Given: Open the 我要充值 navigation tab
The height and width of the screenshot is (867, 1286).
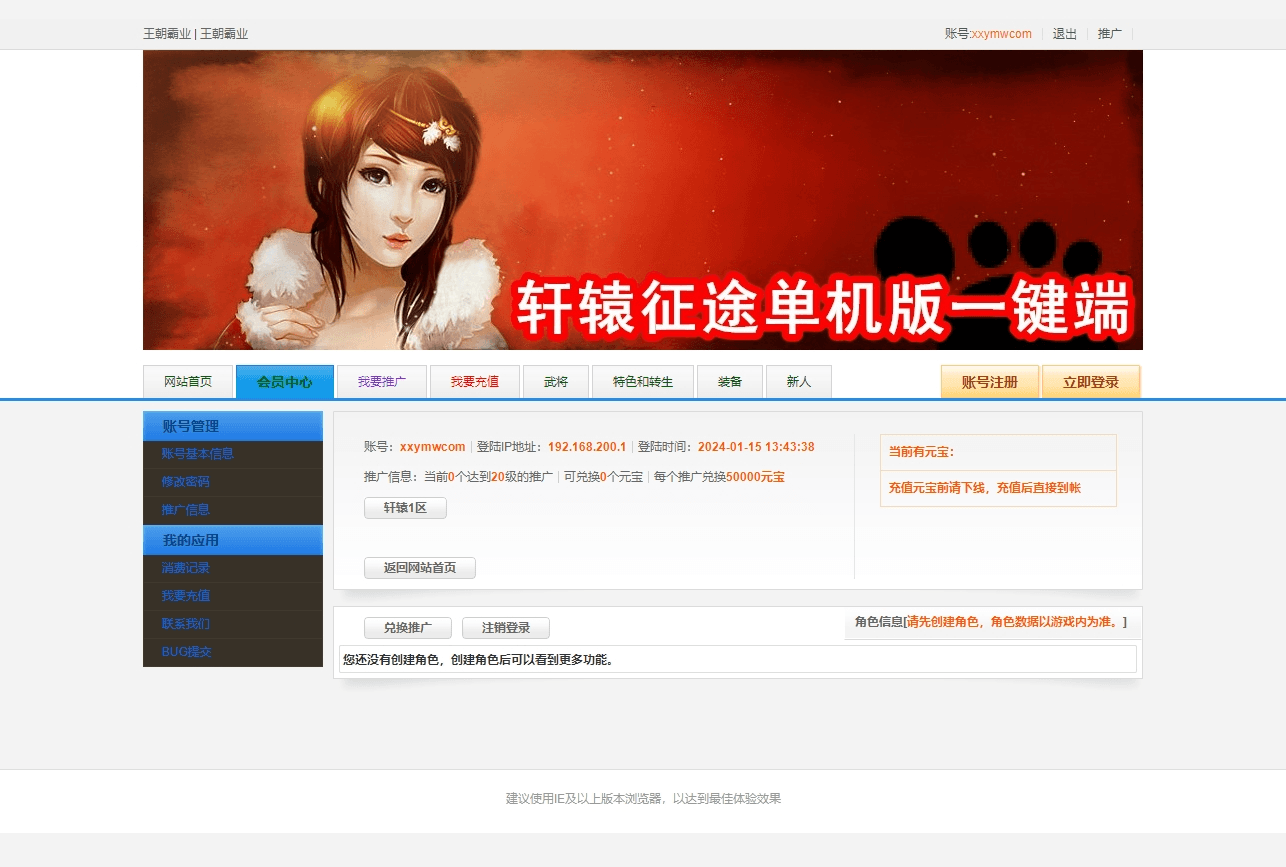Looking at the screenshot, I should (x=475, y=382).
